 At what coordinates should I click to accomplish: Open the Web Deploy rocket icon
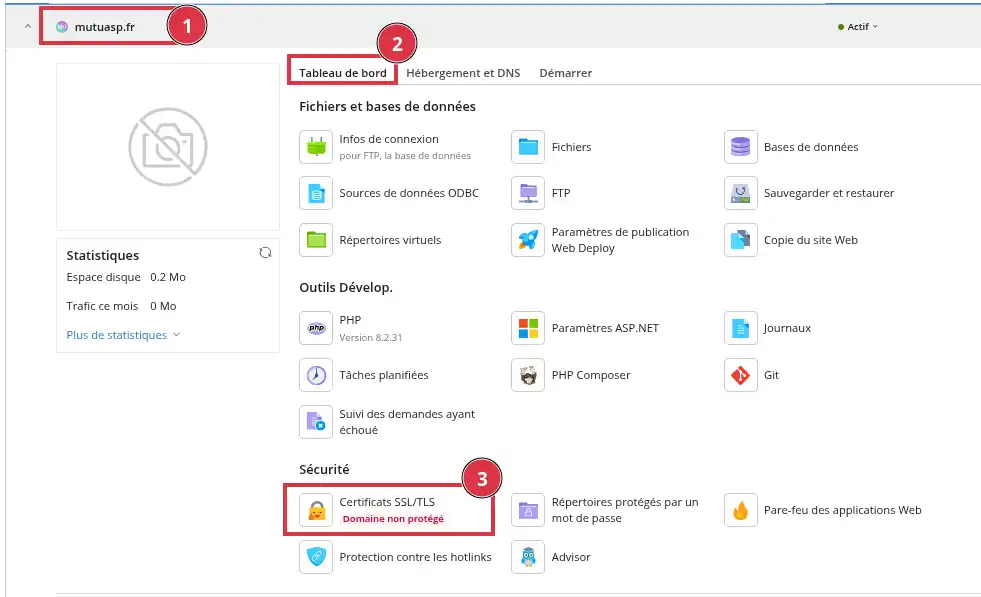tap(528, 240)
